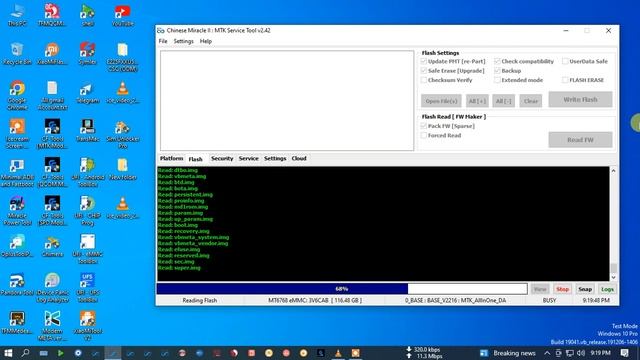Open the This PC desktop icon
The image size is (640, 360).
(17, 16)
